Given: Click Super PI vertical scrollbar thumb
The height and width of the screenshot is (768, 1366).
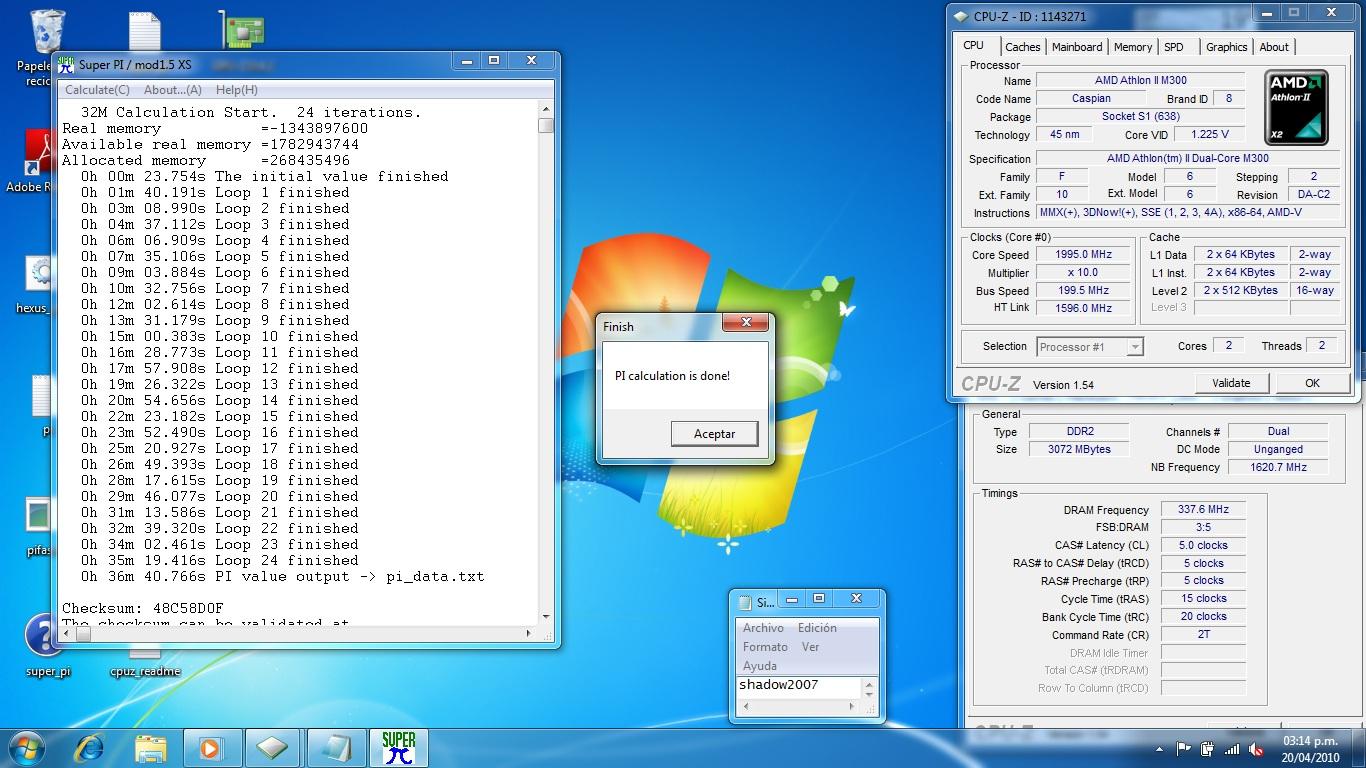Looking at the screenshot, I should pyautogui.click(x=545, y=125).
